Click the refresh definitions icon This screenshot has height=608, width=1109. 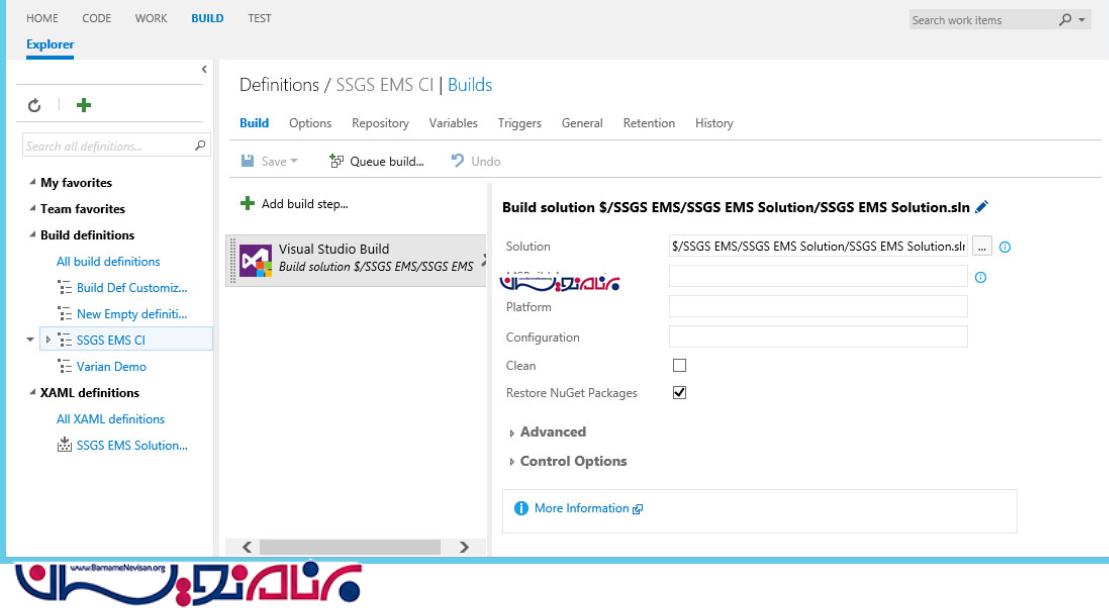pyautogui.click(x=32, y=105)
